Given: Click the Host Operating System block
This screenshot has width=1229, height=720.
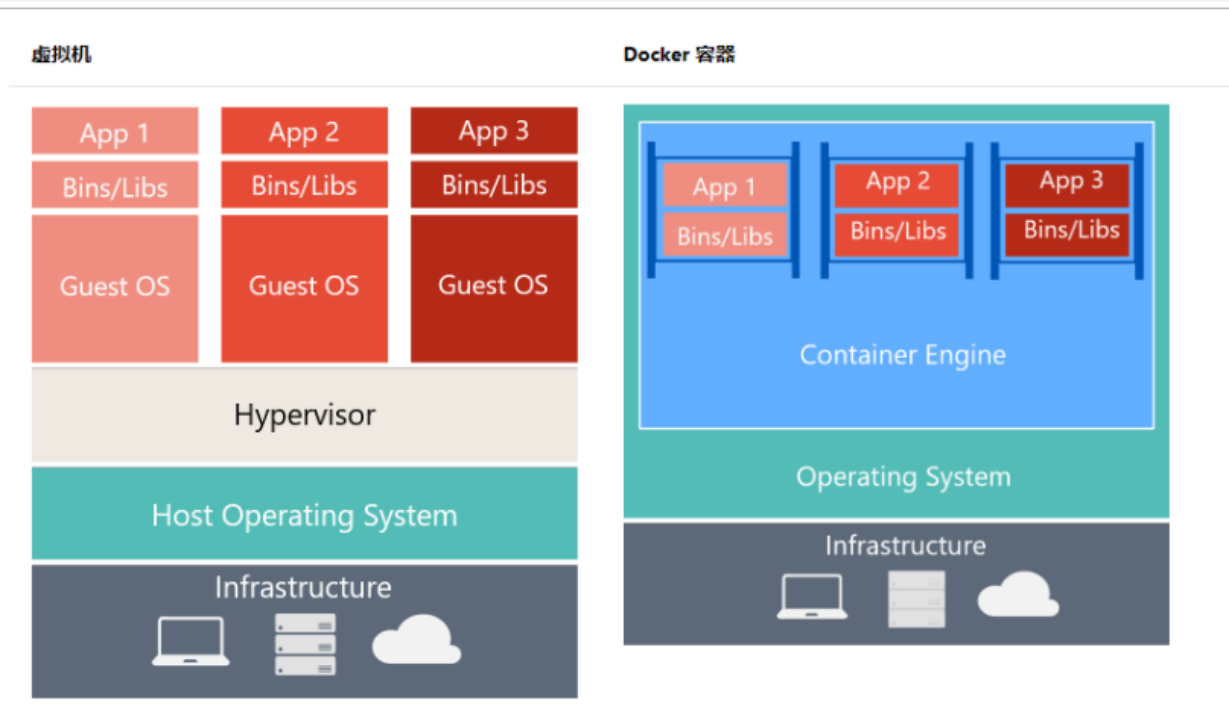Looking at the screenshot, I should pos(304,516).
